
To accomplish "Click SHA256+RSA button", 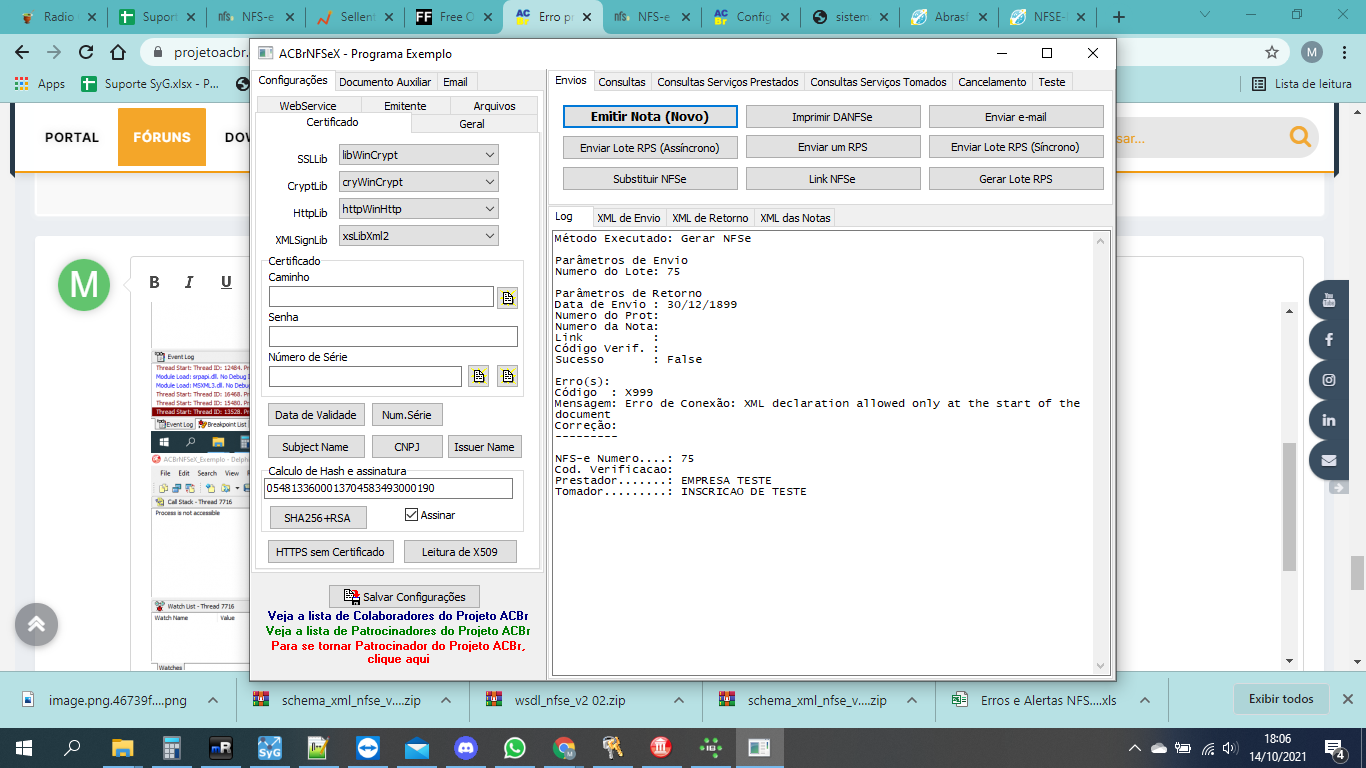I will [318, 518].
